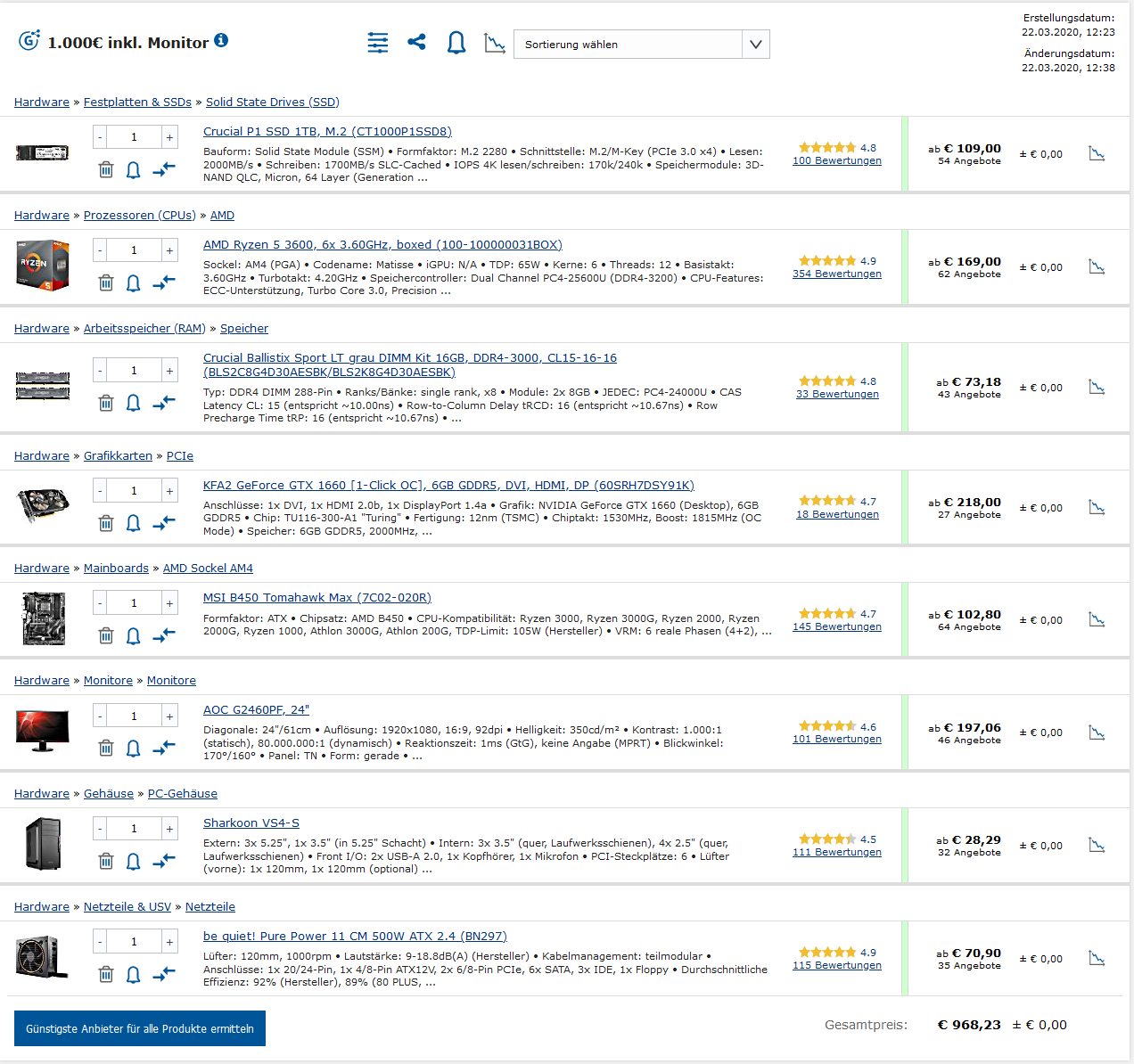Click KFA2 graphics card thumbnail
This screenshot has height=1064, width=1134.
coord(43,505)
